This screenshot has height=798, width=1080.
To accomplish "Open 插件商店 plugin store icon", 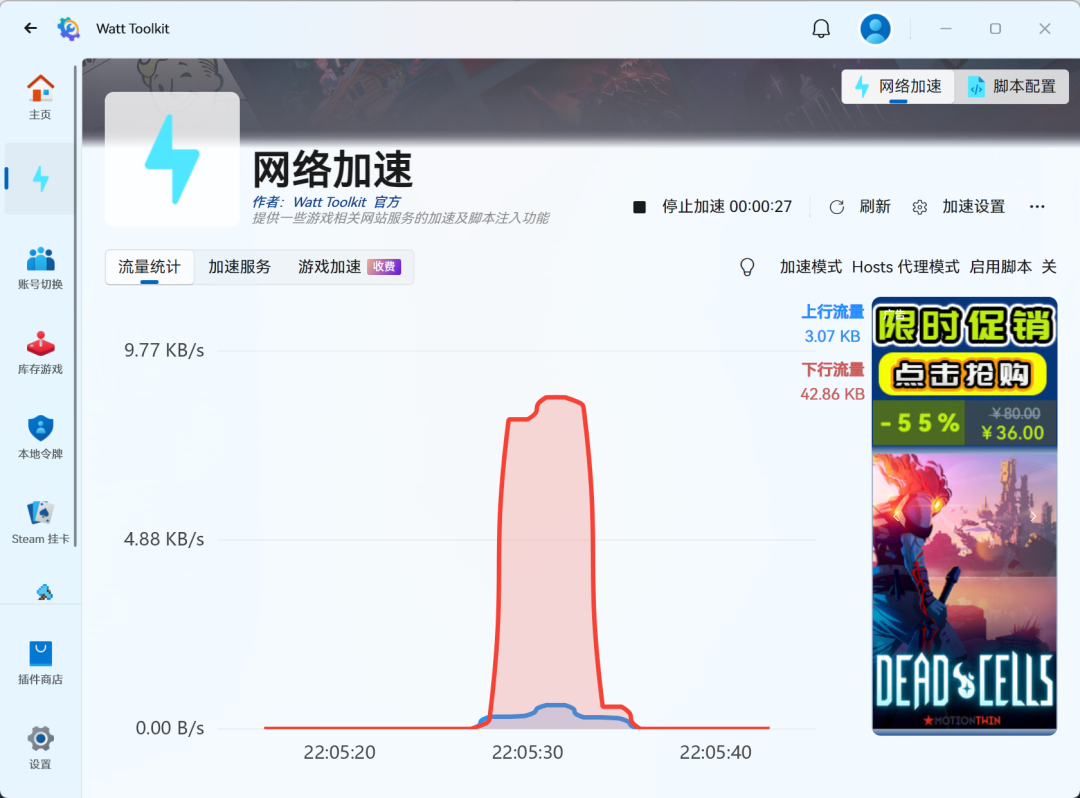I will pos(40,663).
